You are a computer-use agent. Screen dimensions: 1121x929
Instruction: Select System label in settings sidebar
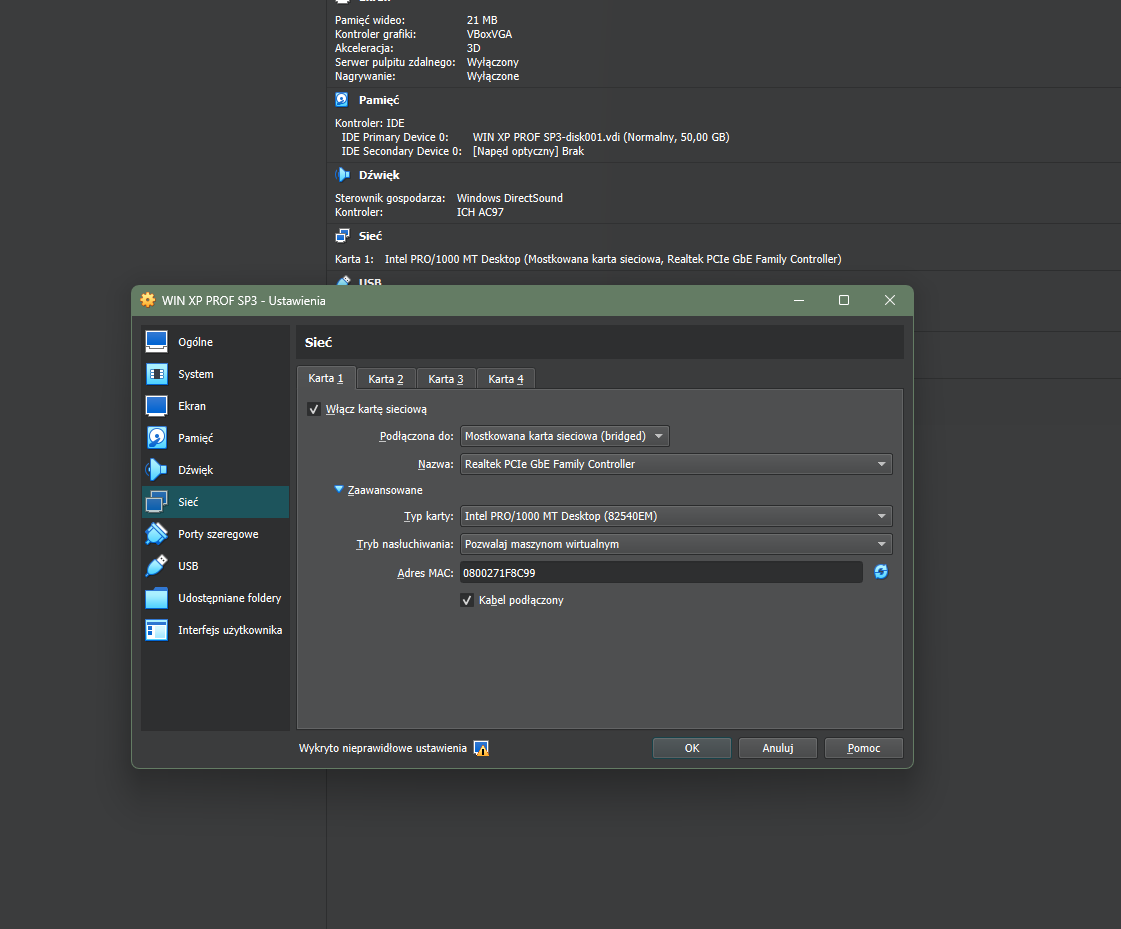coord(196,374)
